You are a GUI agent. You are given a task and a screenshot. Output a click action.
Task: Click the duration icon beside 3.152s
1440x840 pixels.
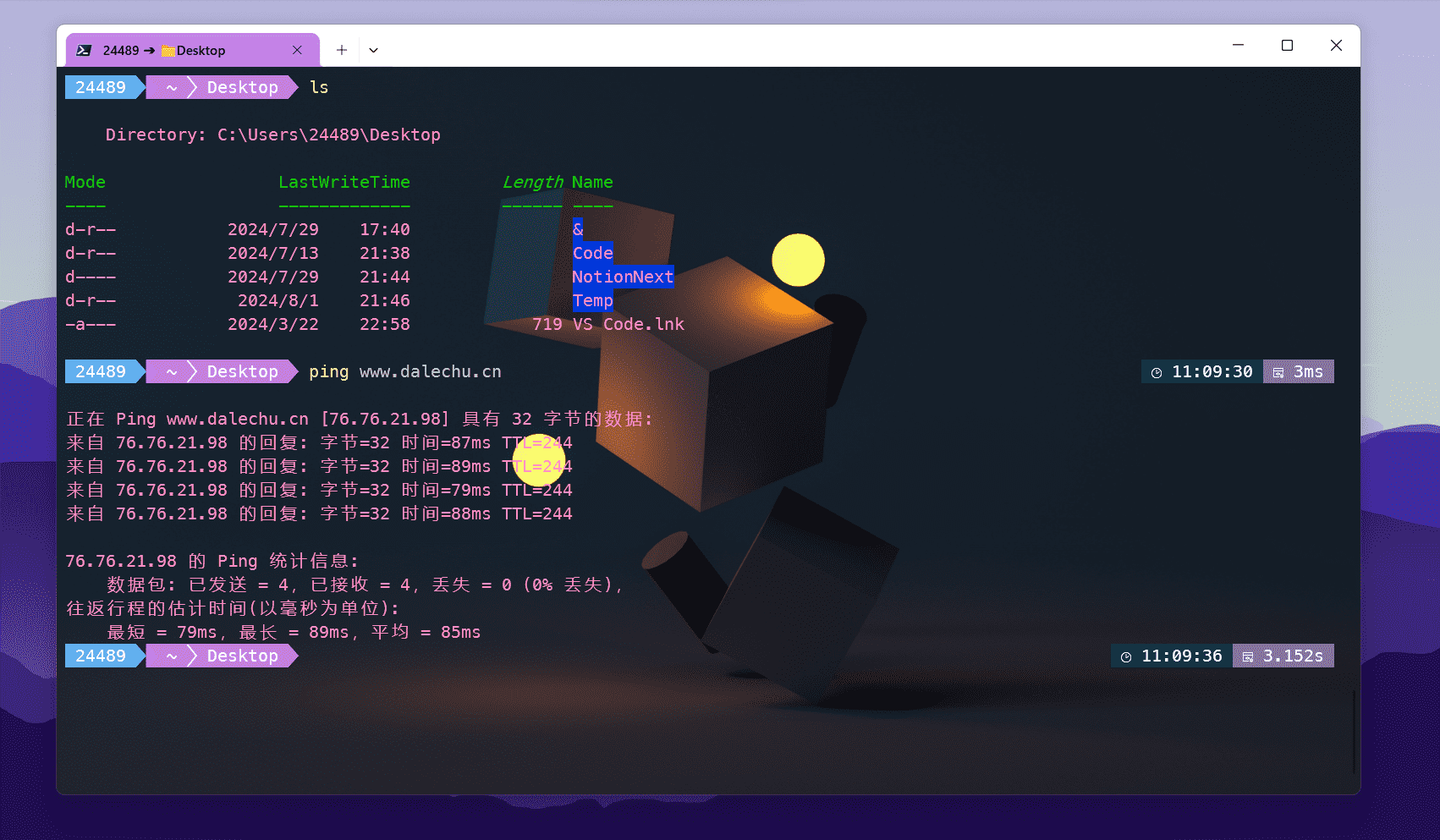pos(1248,656)
